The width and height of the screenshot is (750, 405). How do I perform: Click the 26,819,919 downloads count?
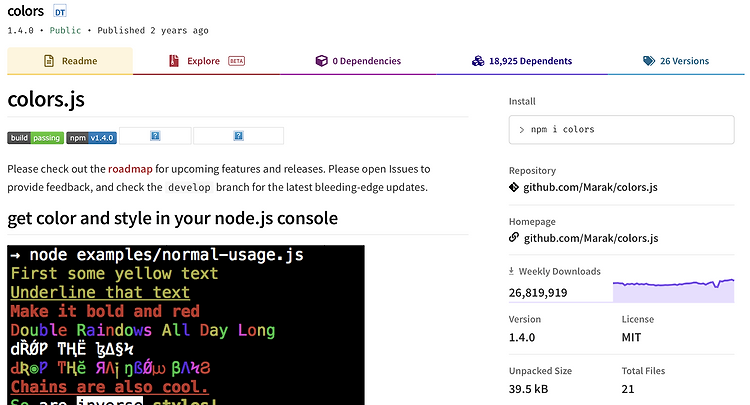pyautogui.click(x=538, y=293)
